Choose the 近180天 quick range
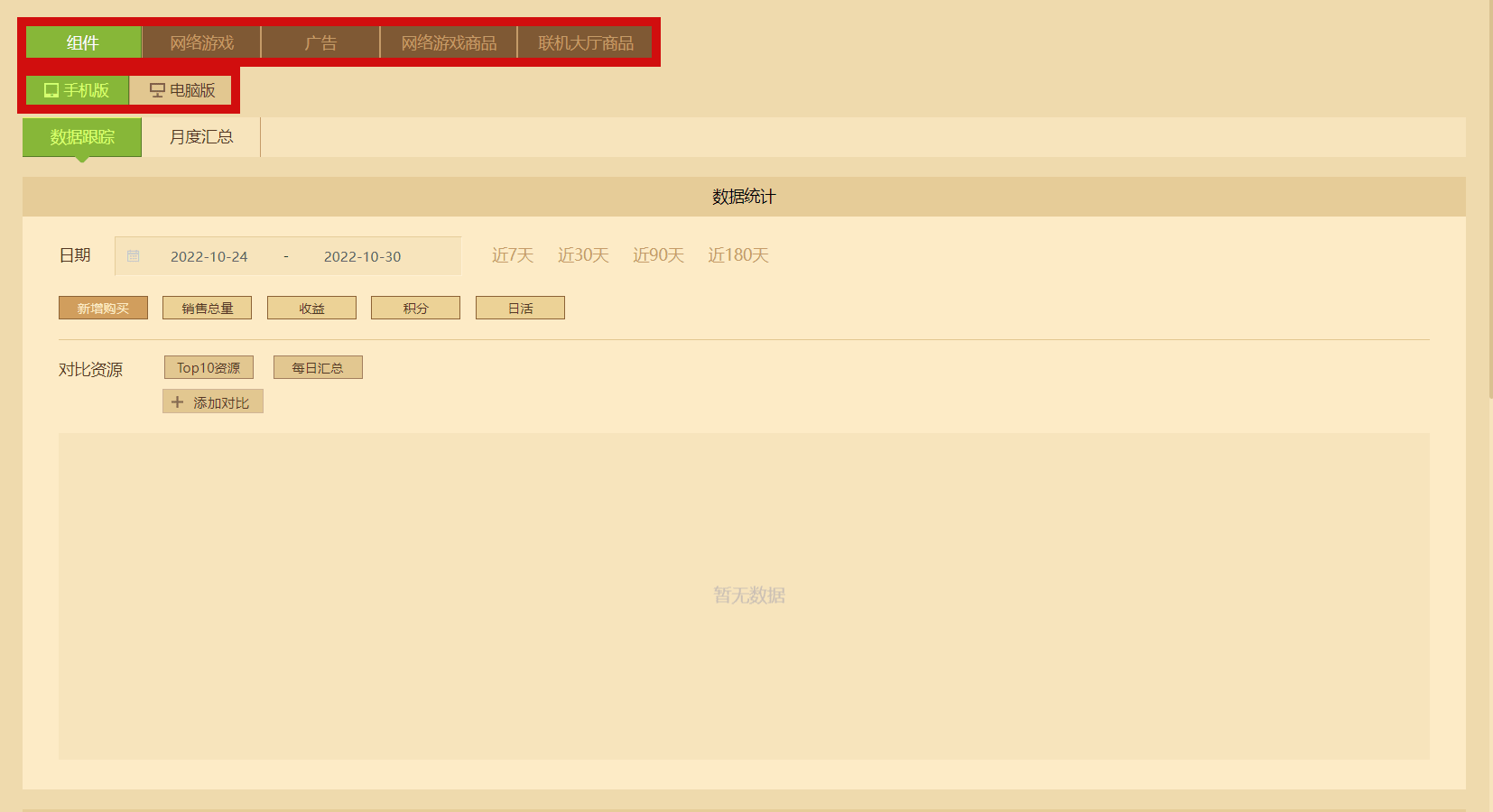 pos(738,255)
